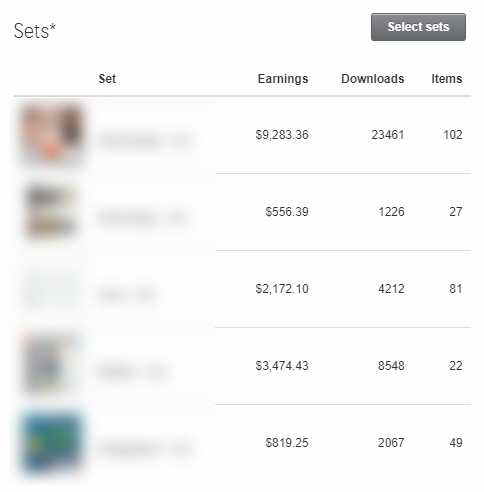The image size is (484, 492).
Task: Open the thumbnail of the $556.39 set
Action: (51, 212)
